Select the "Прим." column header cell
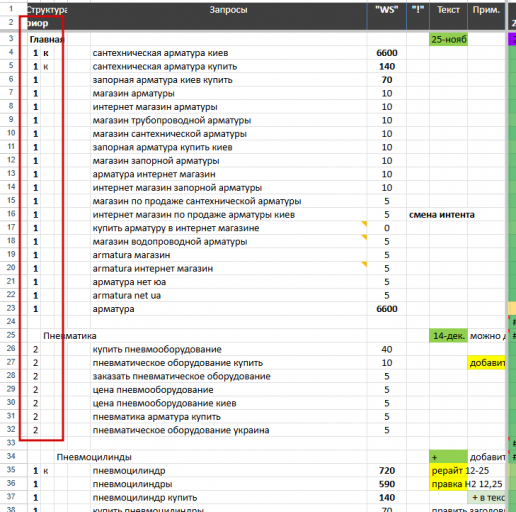516x512 pixels. (486, 10)
